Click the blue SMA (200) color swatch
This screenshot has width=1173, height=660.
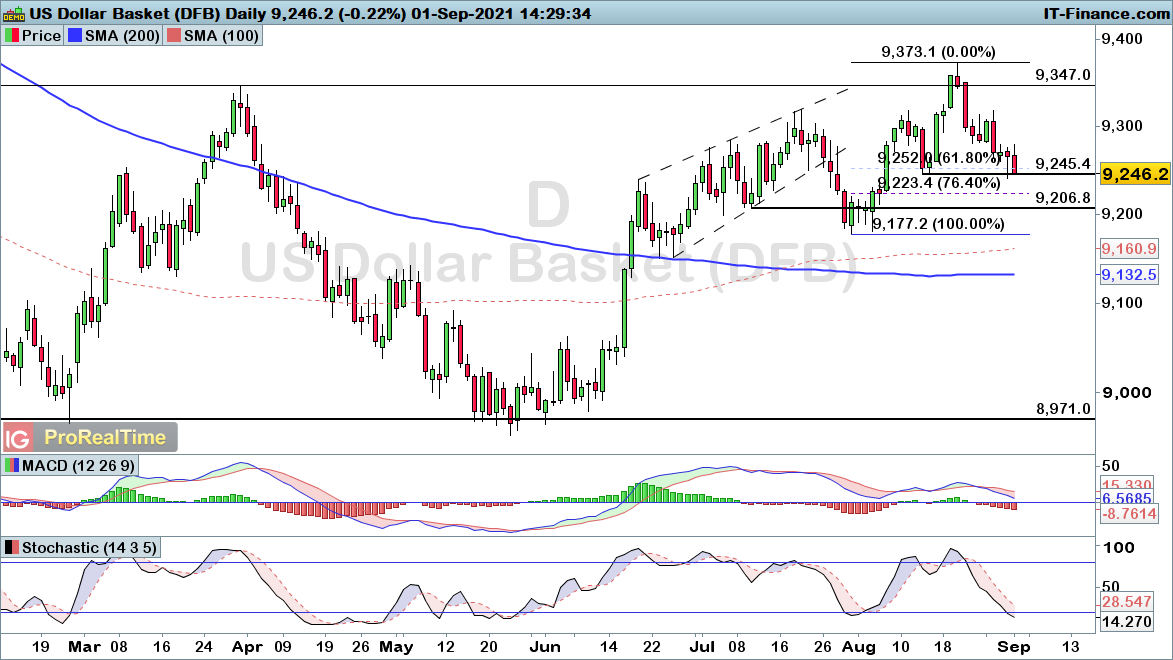point(74,36)
